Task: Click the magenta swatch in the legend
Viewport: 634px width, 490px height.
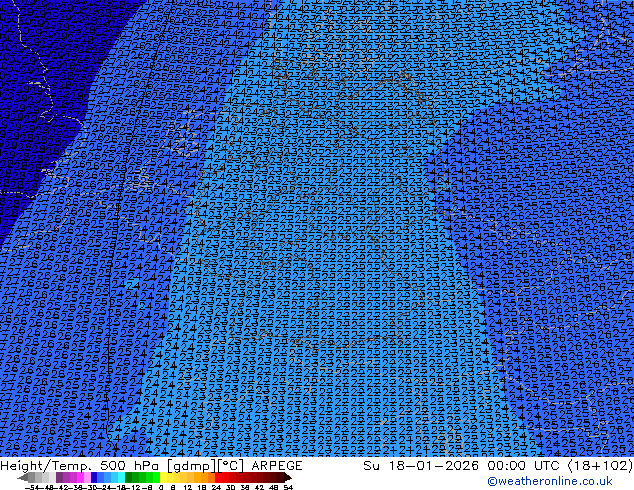Action: tap(80, 478)
